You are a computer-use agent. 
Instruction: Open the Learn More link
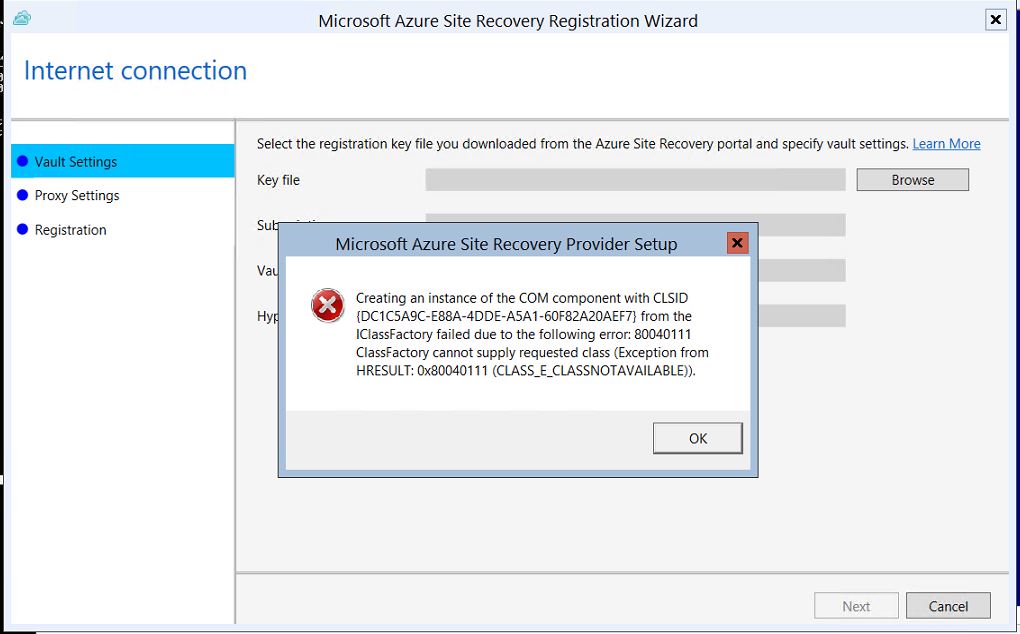tap(946, 144)
